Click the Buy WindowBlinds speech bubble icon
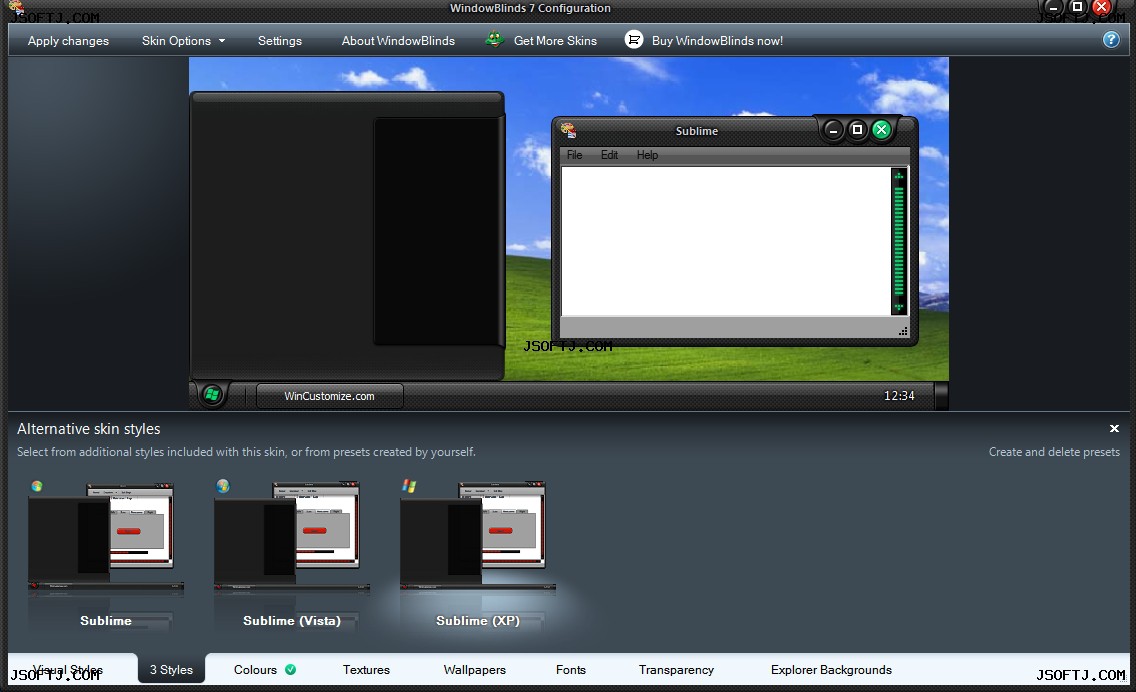The width and height of the screenshot is (1136, 692). pos(634,40)
